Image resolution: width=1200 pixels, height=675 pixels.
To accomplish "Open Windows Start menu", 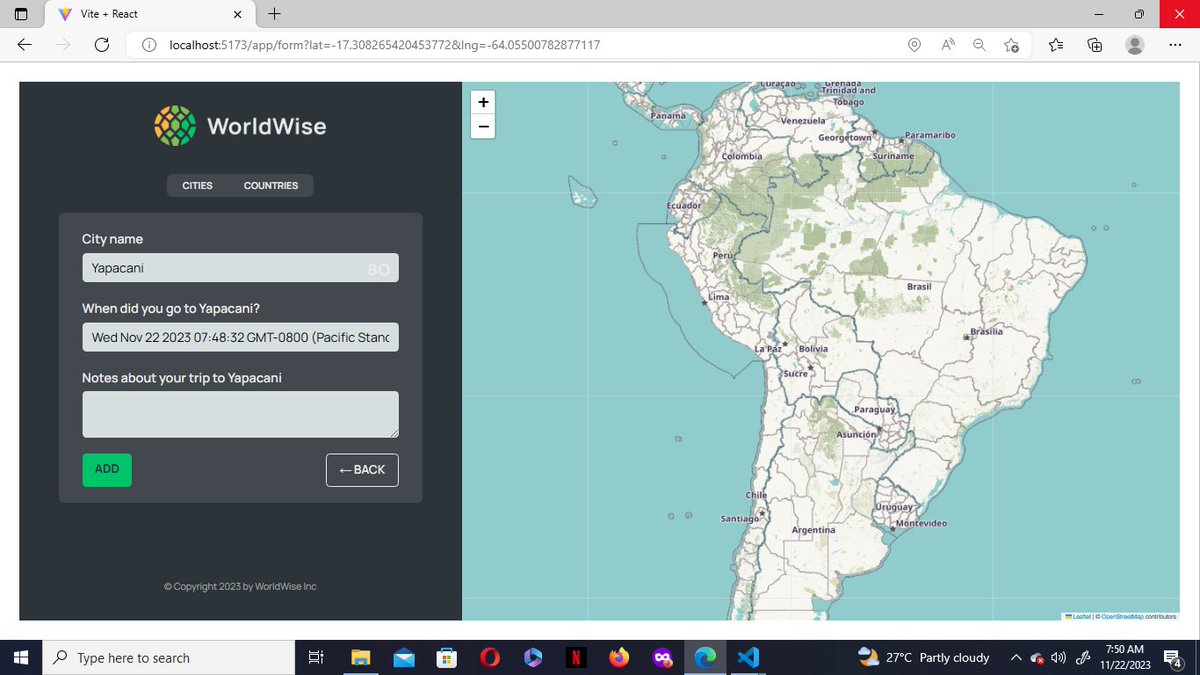I will (x=22, y=657).
